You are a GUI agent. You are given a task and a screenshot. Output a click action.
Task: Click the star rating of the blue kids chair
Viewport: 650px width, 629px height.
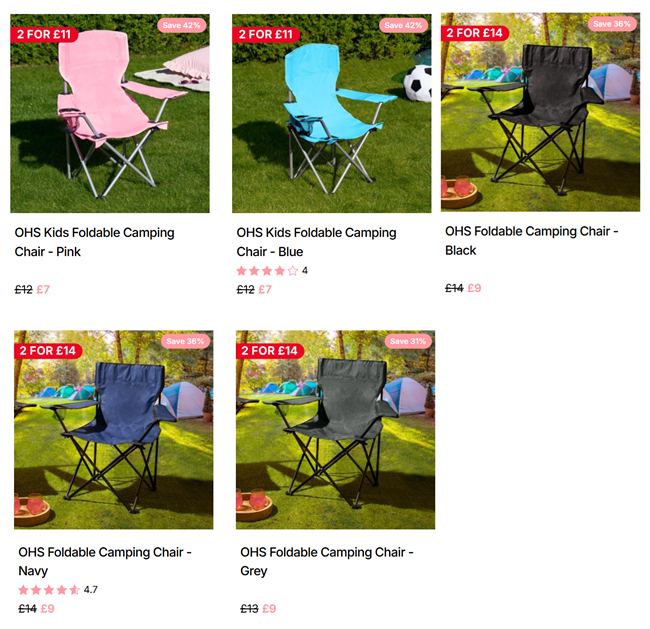click(272, 271)
